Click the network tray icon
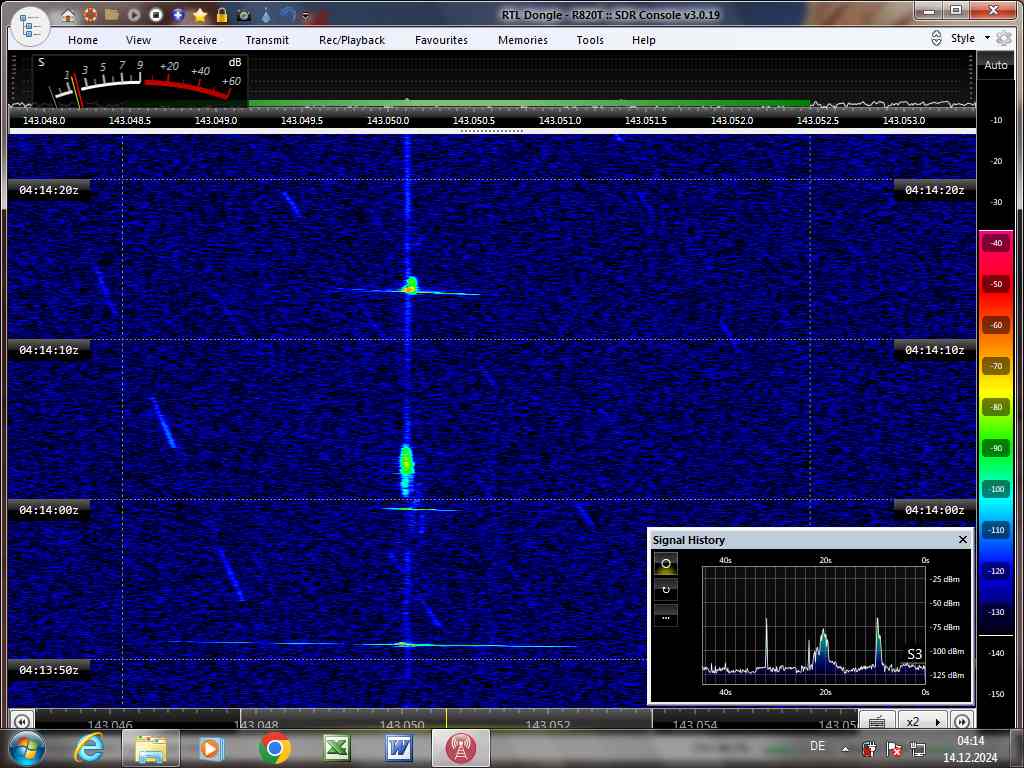This screenshot has height=768, width=1024. point(918,749)
